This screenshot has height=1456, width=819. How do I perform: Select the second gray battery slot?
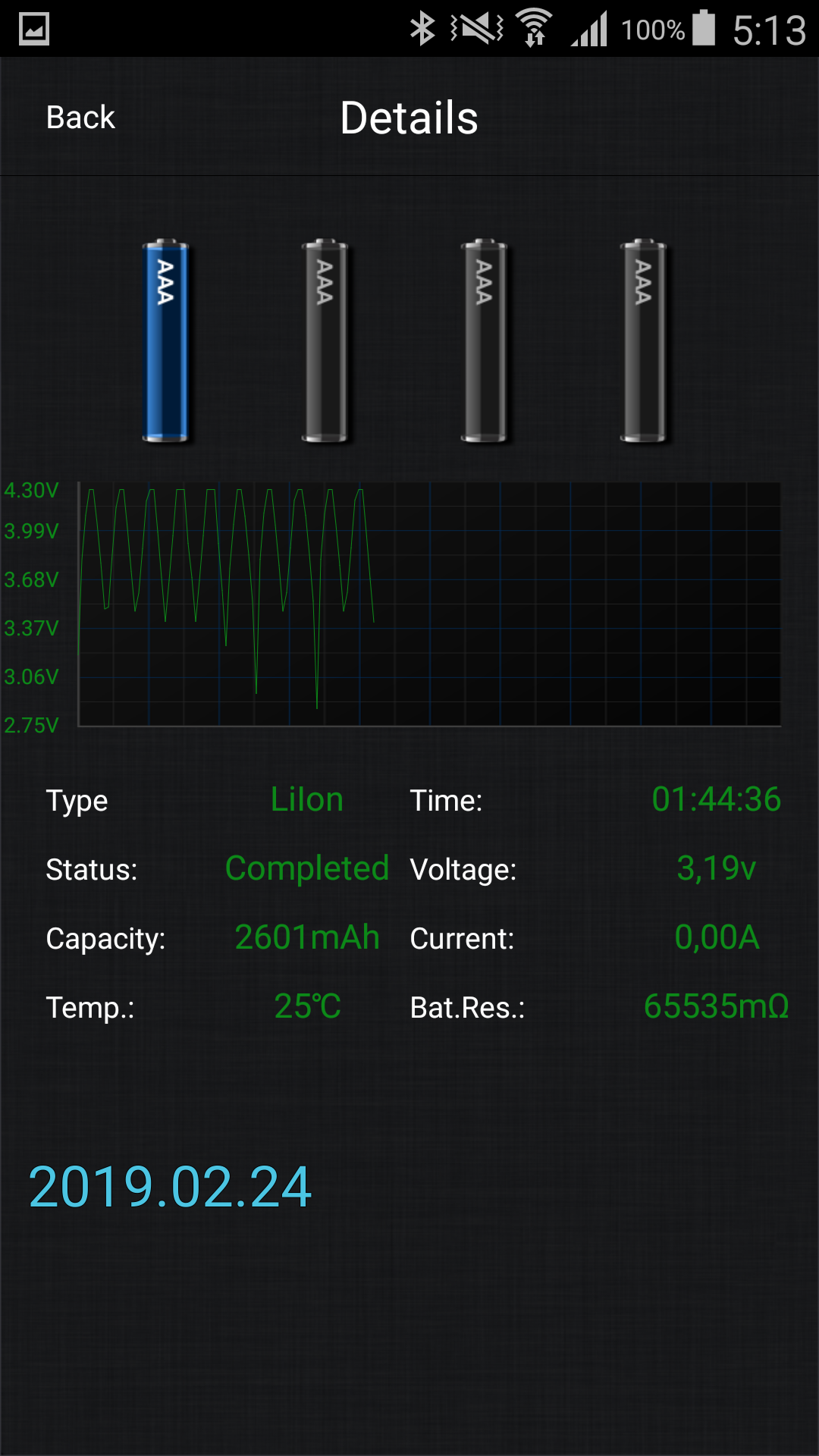325,340
